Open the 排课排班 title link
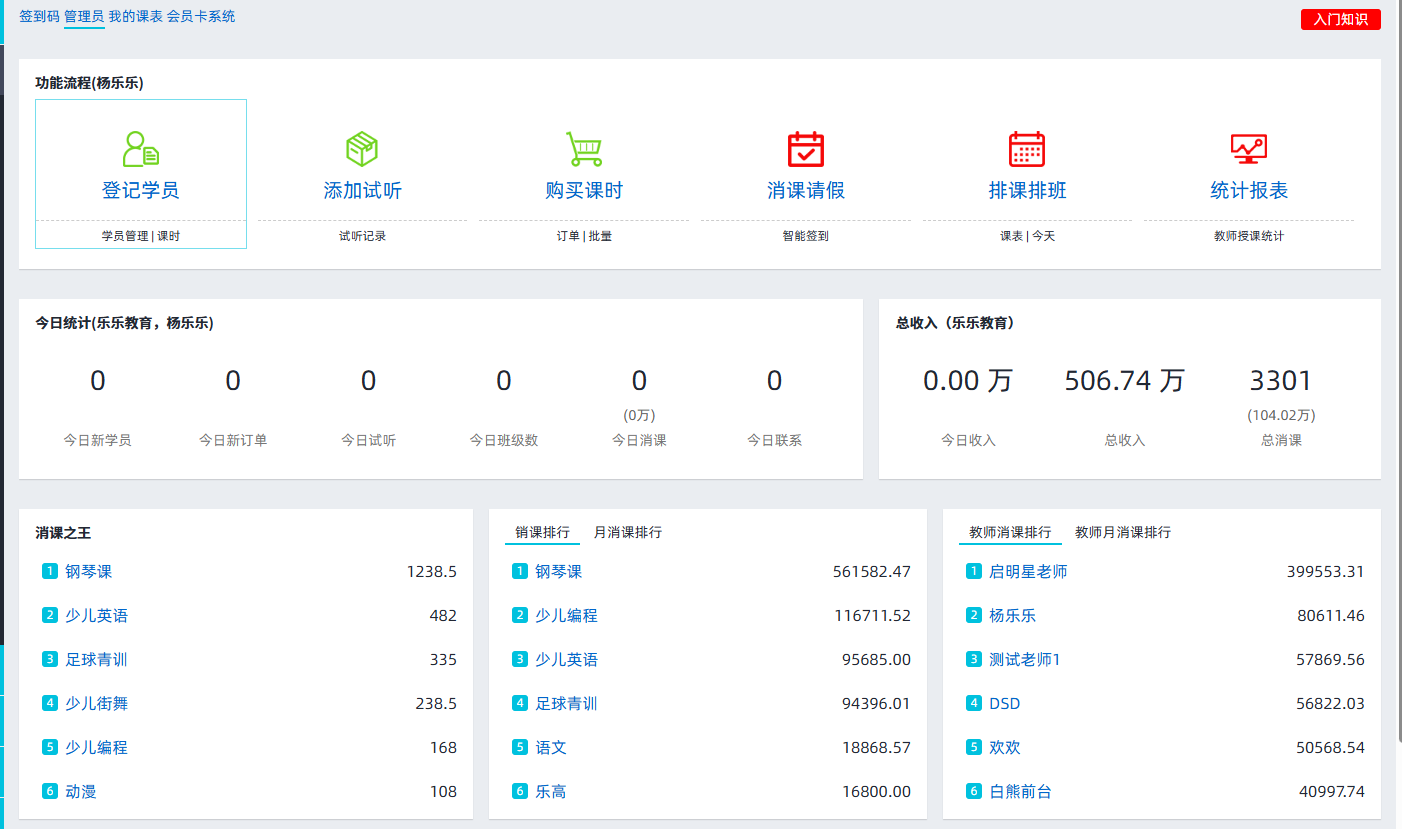 point(1027,190)
